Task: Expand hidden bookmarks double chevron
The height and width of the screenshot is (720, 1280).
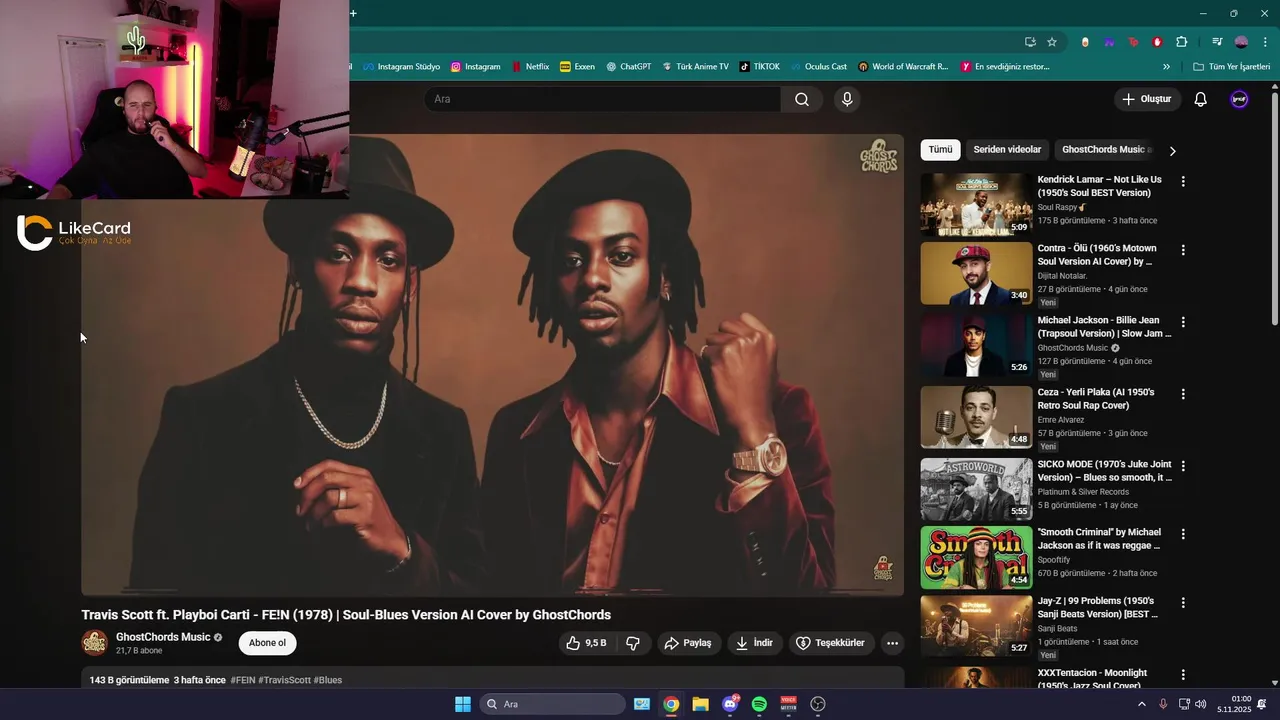Action: pyautogui.click(x=1166, y=67)
